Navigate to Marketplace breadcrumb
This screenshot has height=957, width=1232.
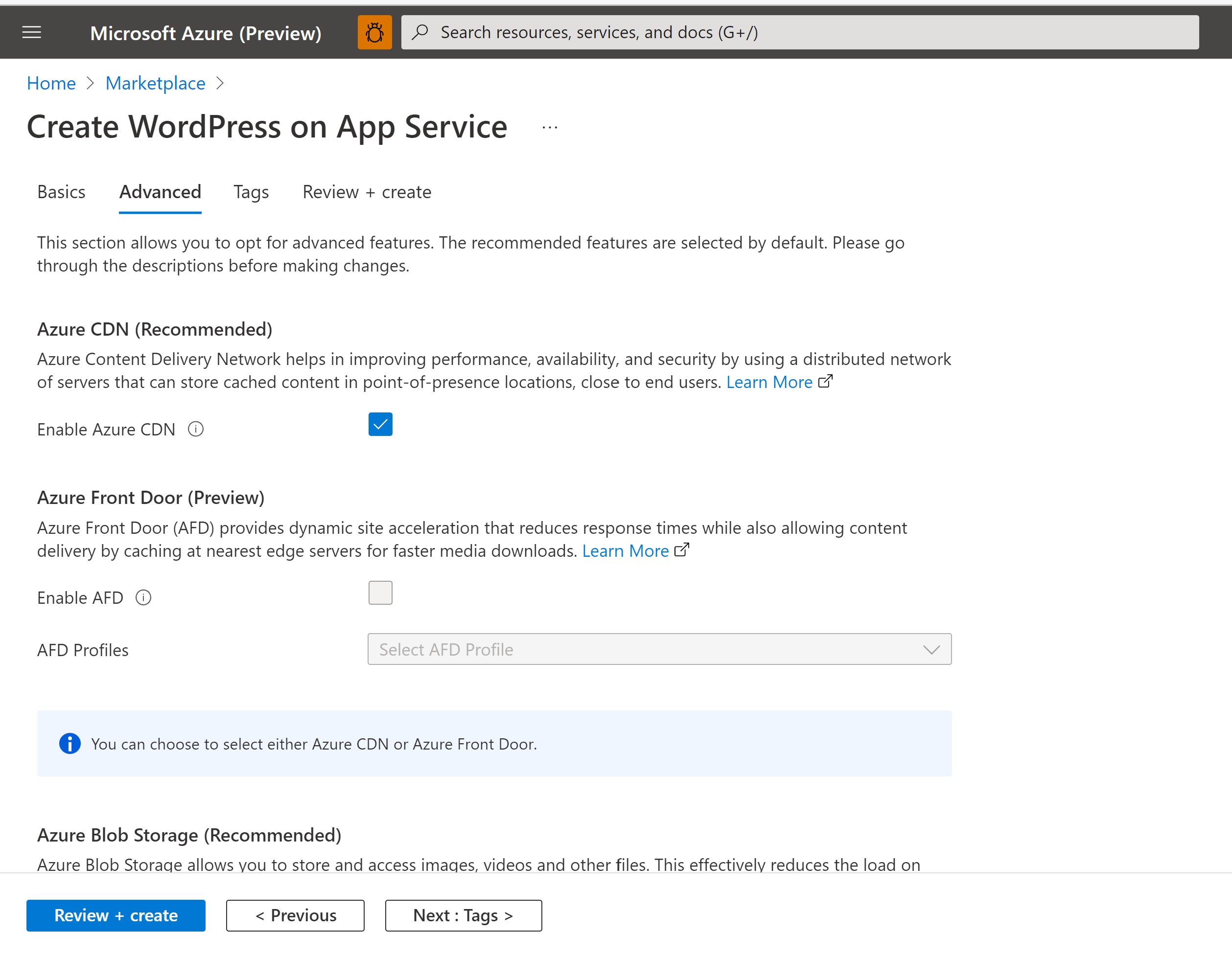coord(155,84)
